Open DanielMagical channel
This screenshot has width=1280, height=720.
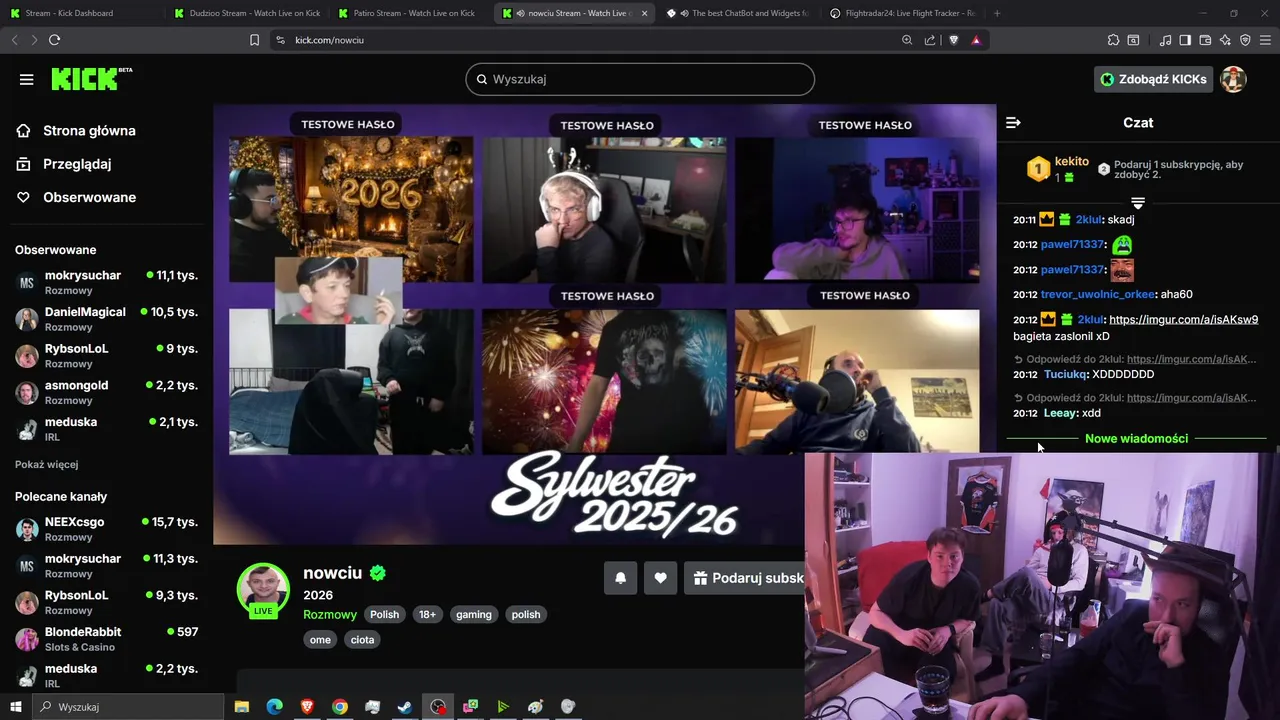tap(106, 319)
